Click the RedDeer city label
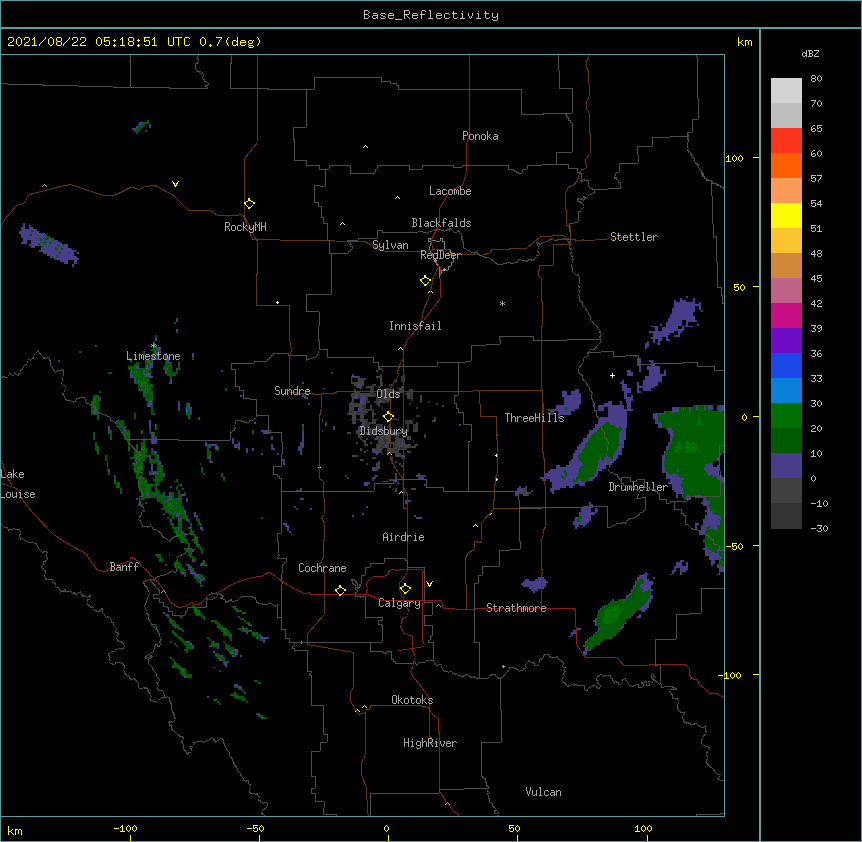 (440, 255)
